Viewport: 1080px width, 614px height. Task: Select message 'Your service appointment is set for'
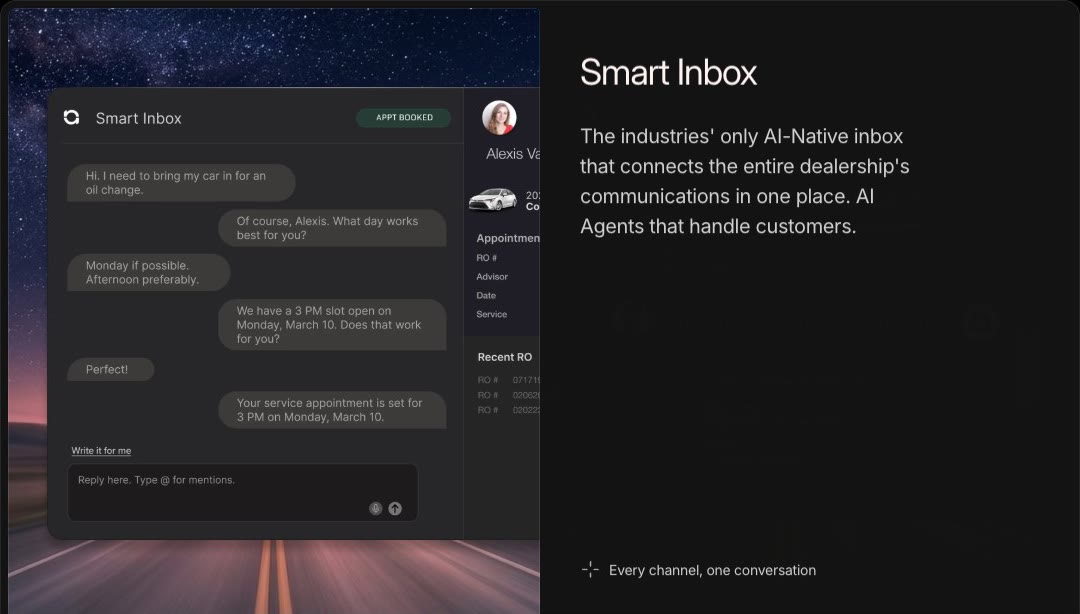[x=332, y=410]
